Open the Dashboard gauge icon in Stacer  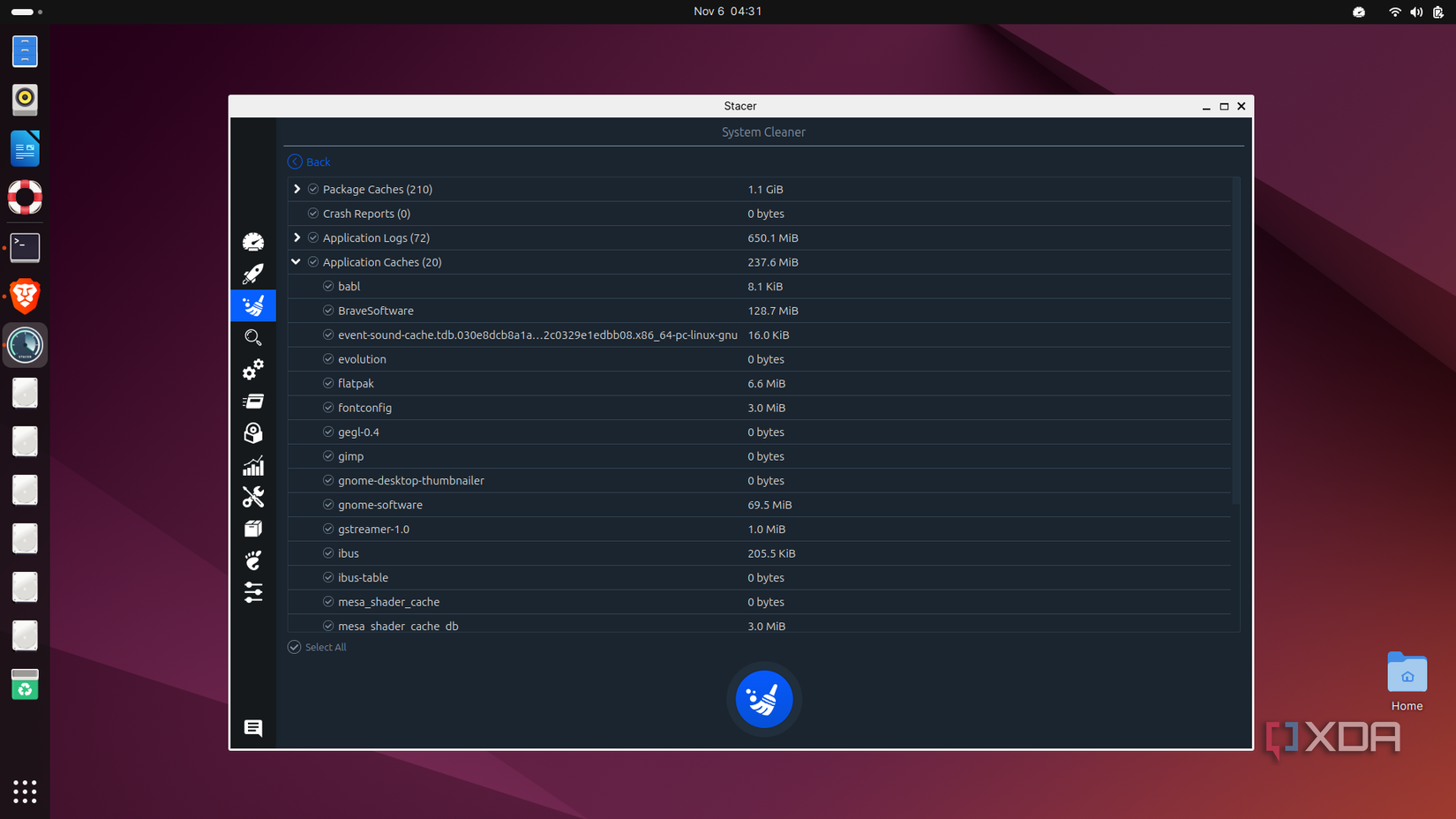253,241
